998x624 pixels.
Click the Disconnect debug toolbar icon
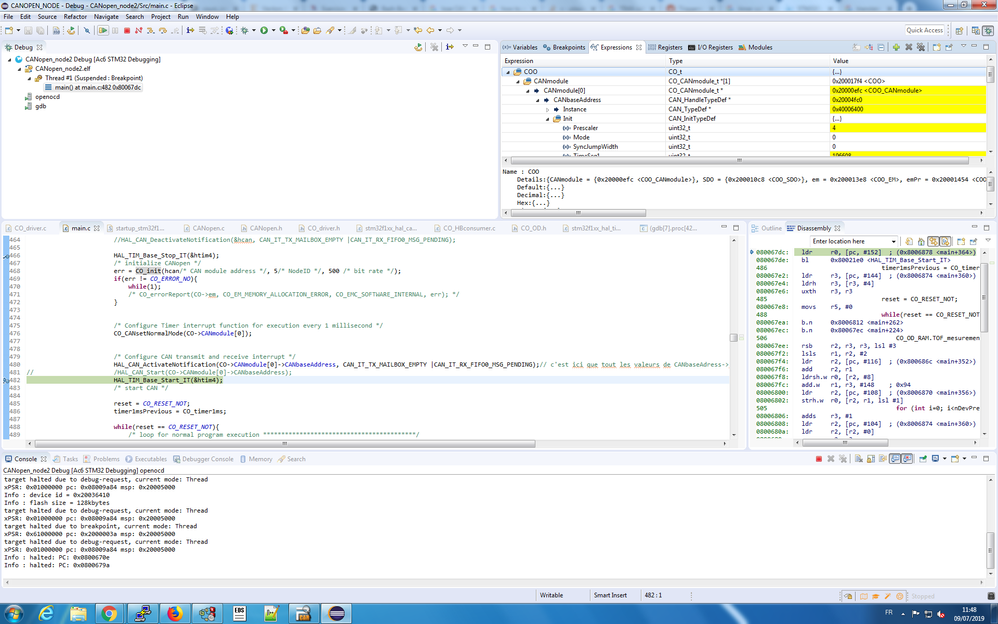(x=138, y=31)
